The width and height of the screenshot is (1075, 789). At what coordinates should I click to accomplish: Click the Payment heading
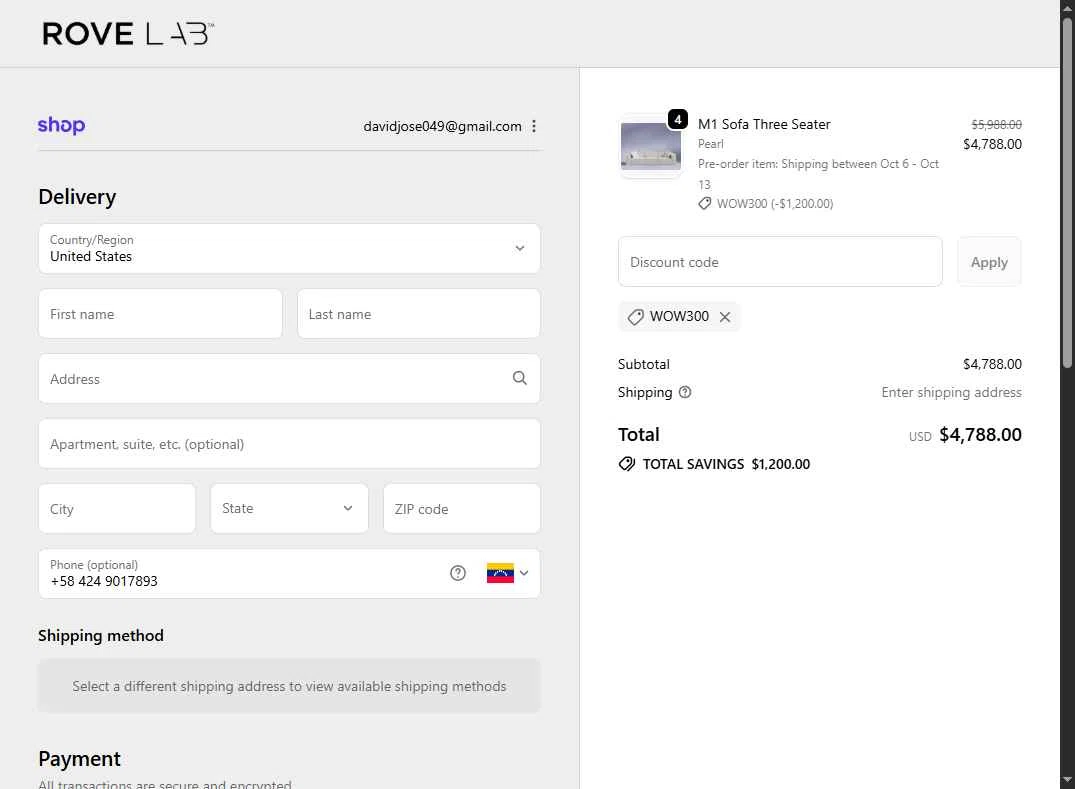pyautogui.click(x=80, y=759)
